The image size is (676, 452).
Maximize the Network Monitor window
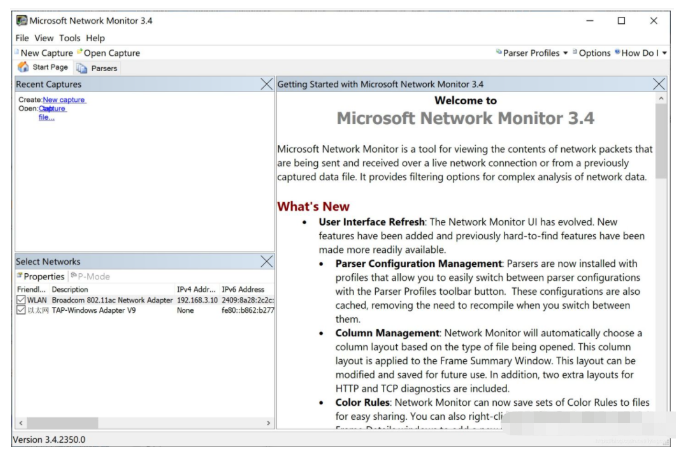[621, 20]
